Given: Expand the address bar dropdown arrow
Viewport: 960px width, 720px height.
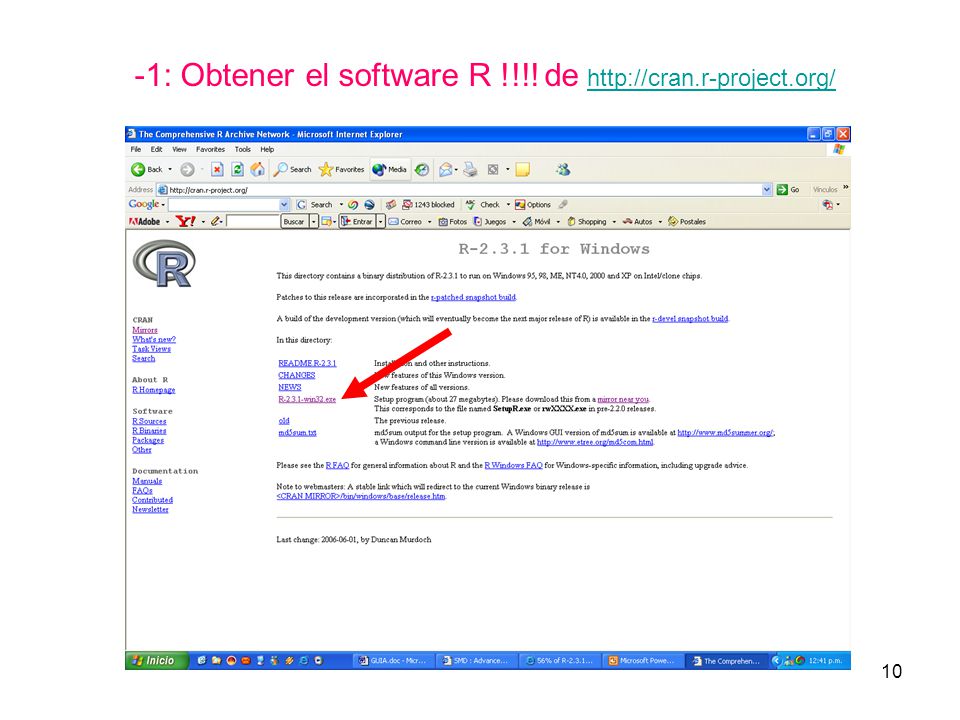Looking at the screenshot, I should coord(767,190).
